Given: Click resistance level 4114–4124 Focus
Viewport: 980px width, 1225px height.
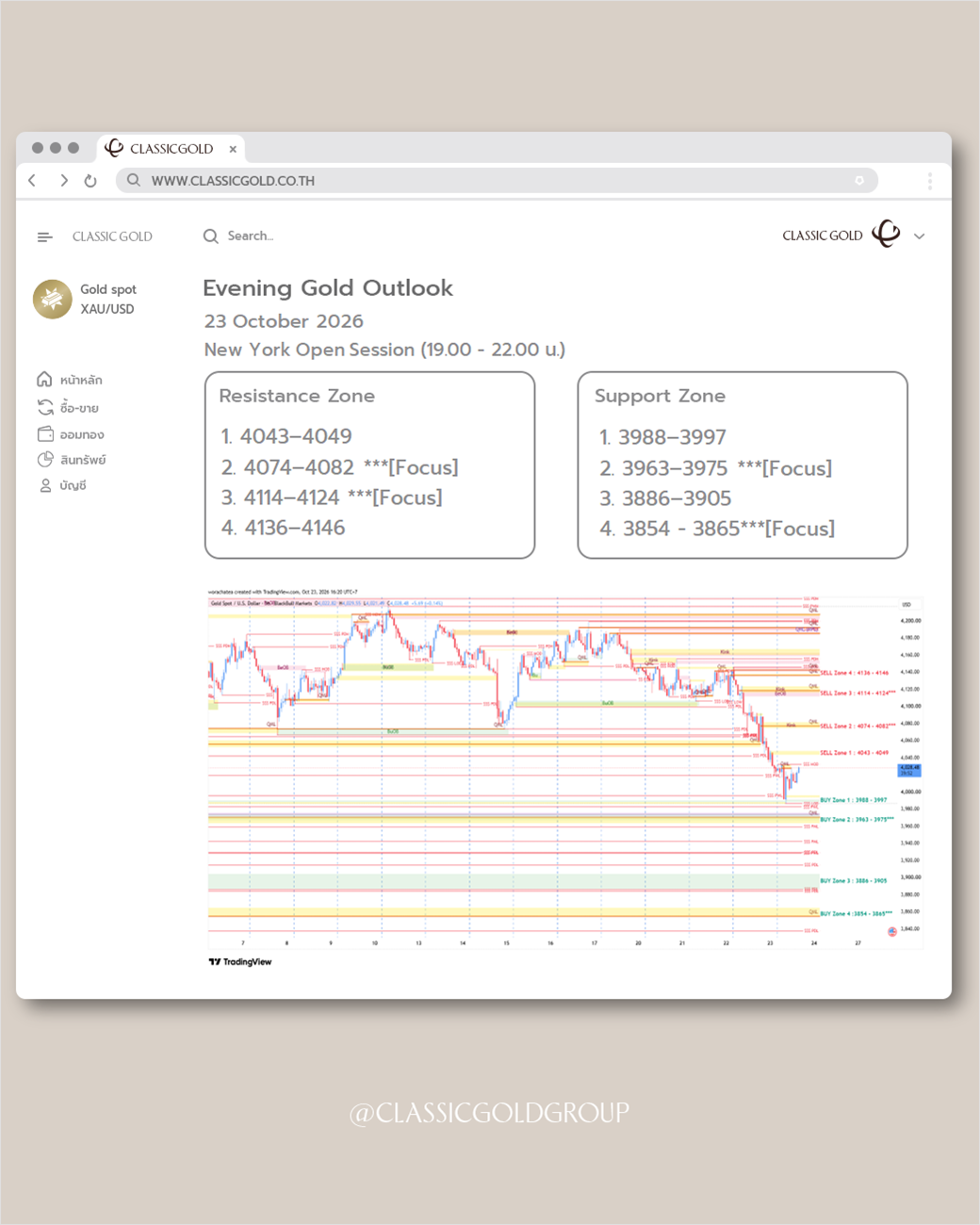Looking at the screenshot, I should (332, 498).
